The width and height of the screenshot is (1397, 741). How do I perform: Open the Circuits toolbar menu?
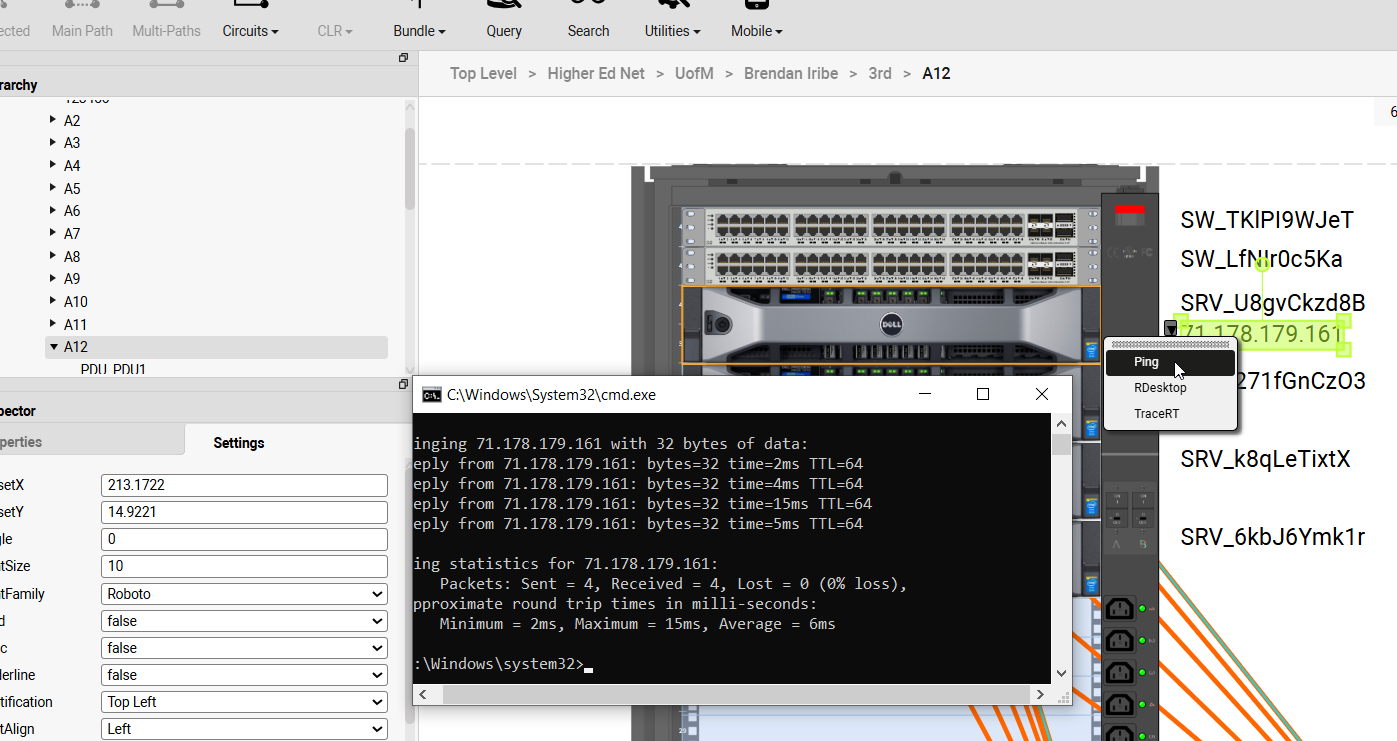(x=250, y=31)
